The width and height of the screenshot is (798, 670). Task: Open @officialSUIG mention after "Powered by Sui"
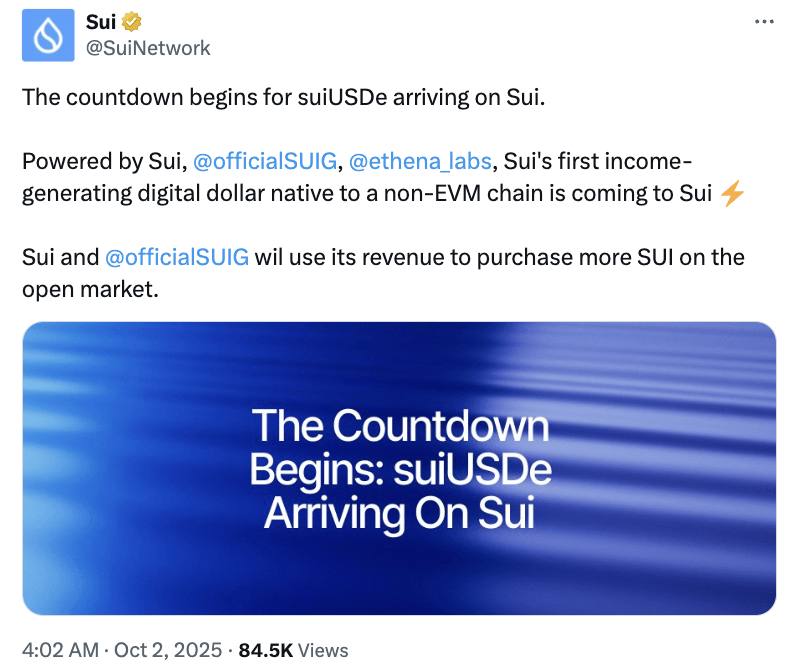click(265, 162)
